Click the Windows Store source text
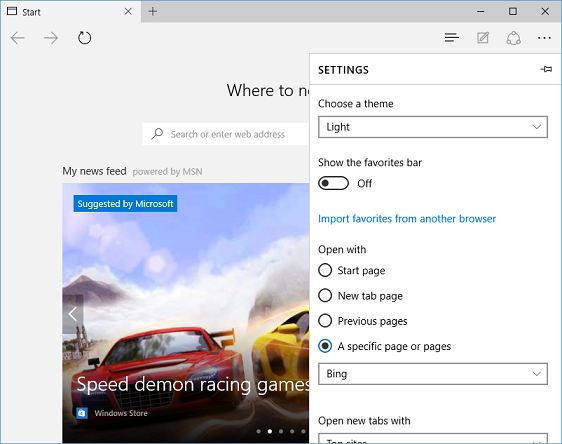Image resolution: width=562 pixels, height=444 pixels. coord(121,413)
